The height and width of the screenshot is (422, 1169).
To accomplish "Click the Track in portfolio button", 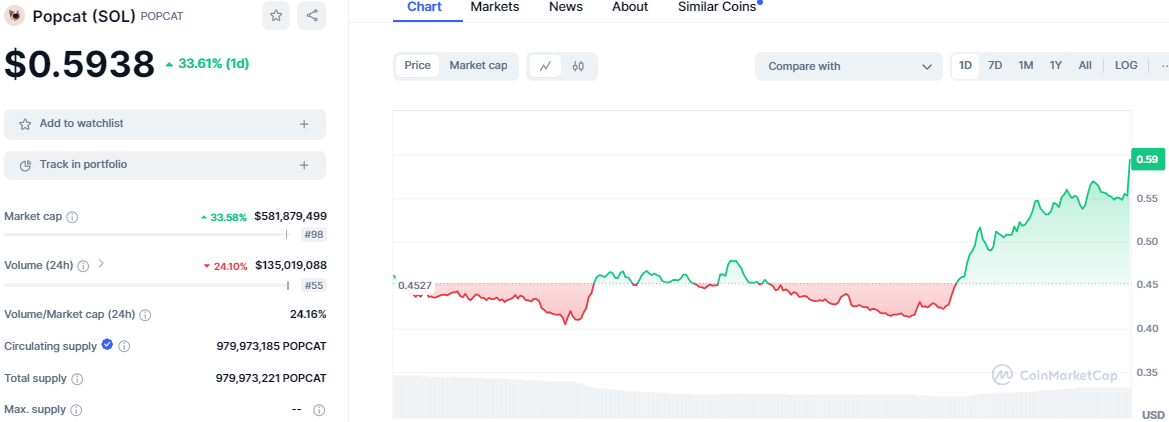I will tap(165, 166).
